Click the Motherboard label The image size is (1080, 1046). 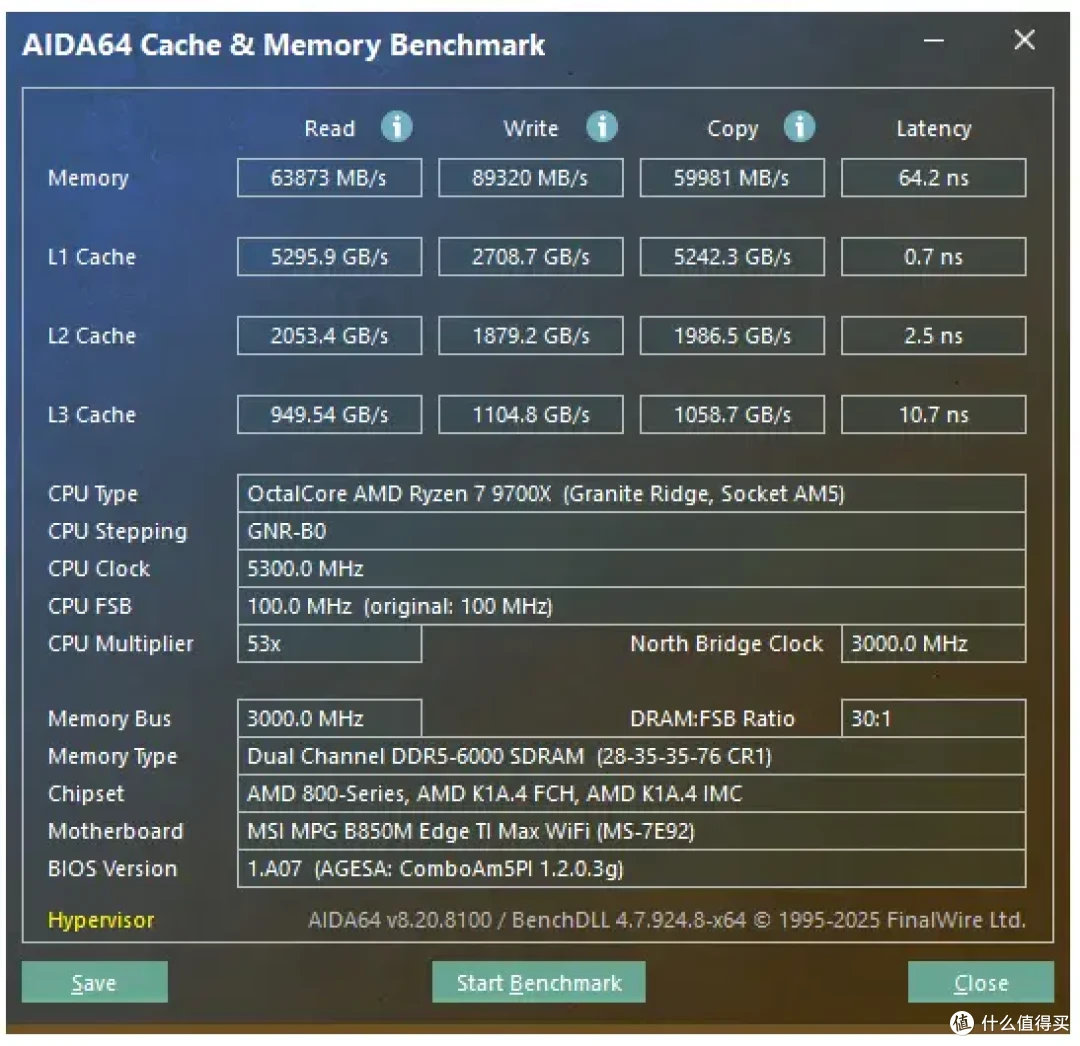(x=116, y=831)
